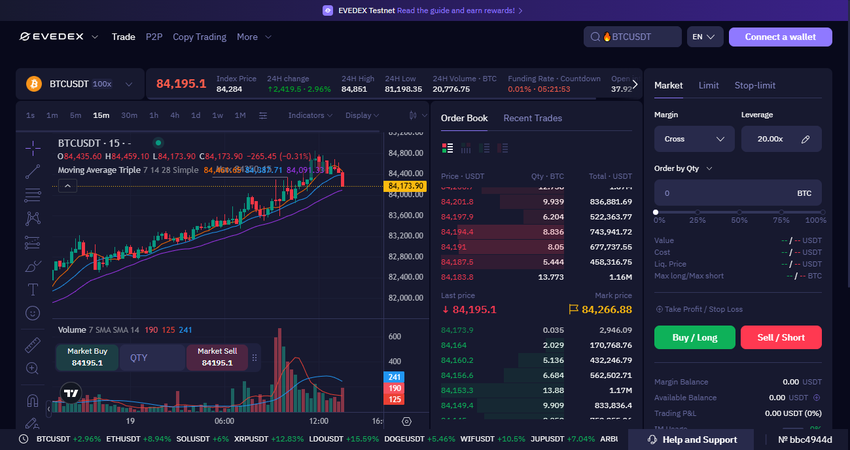The image size is (850, 450).
Task: Click the clock icon in bottom ticker
Action: (23, 439)
